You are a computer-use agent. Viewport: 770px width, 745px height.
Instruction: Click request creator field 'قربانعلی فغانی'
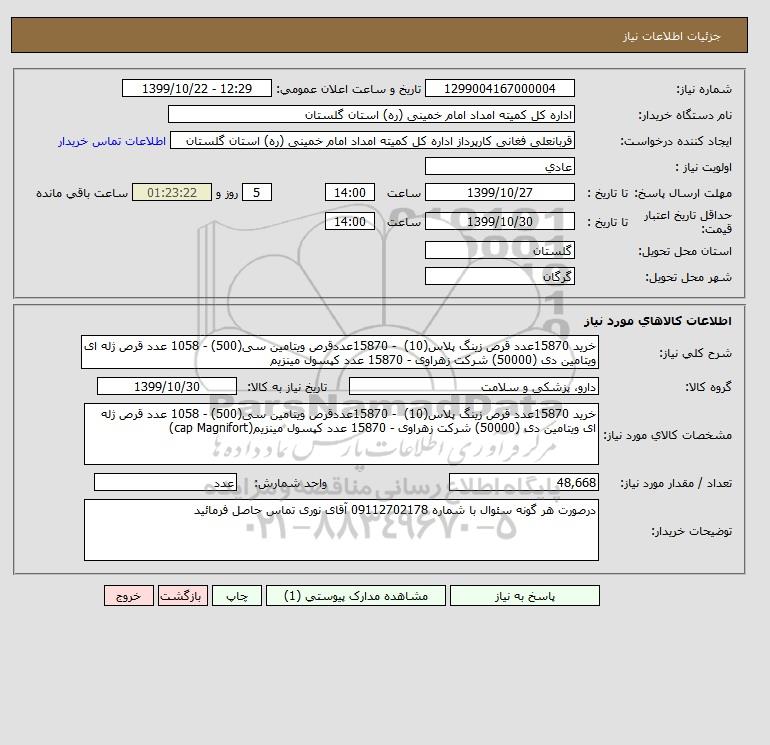[372, 140]
